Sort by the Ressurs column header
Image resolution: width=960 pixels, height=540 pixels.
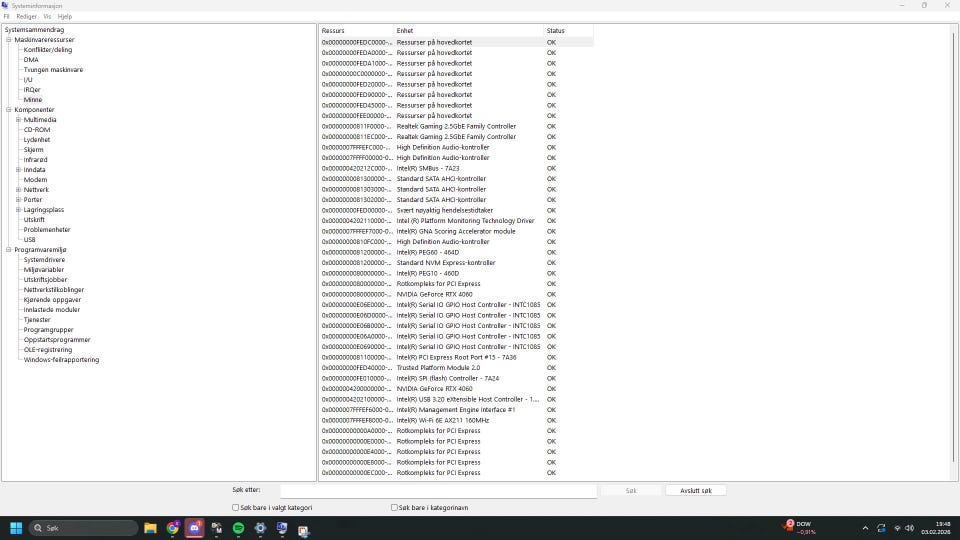click(x=356, y=31)
